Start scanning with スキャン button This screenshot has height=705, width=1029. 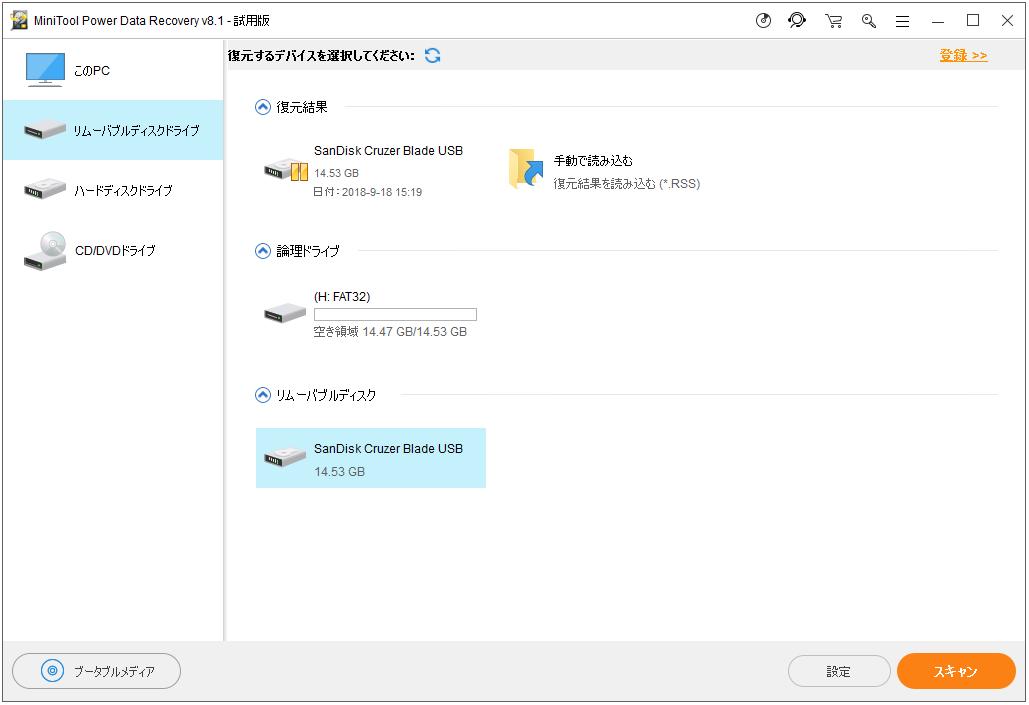pos(956,671)
